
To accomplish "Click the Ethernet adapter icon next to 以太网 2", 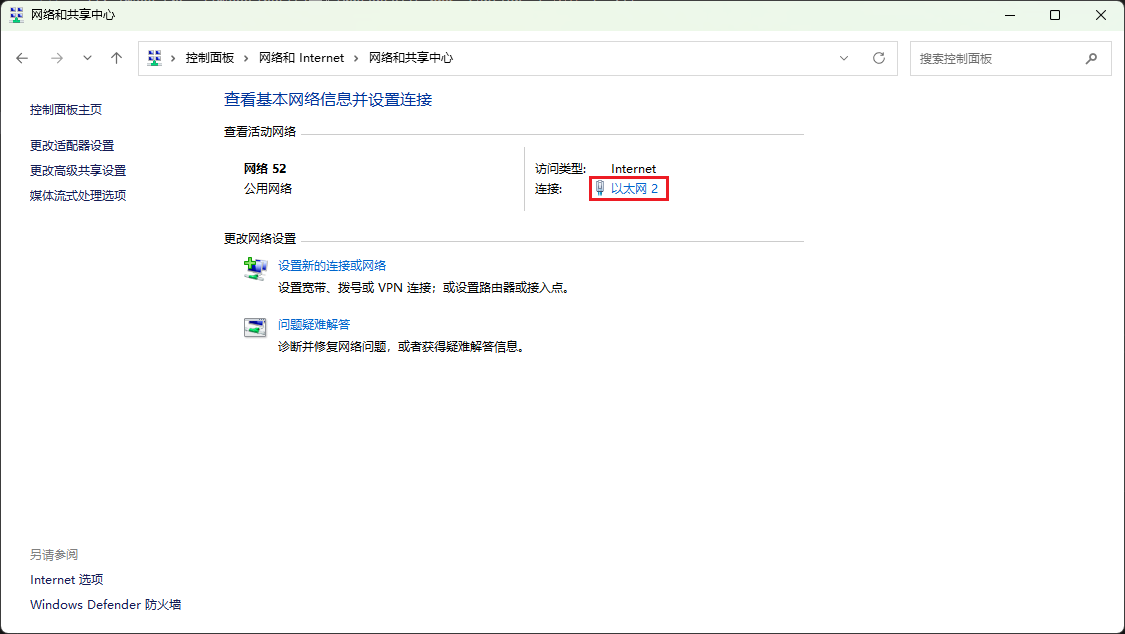I will [598, 188].
